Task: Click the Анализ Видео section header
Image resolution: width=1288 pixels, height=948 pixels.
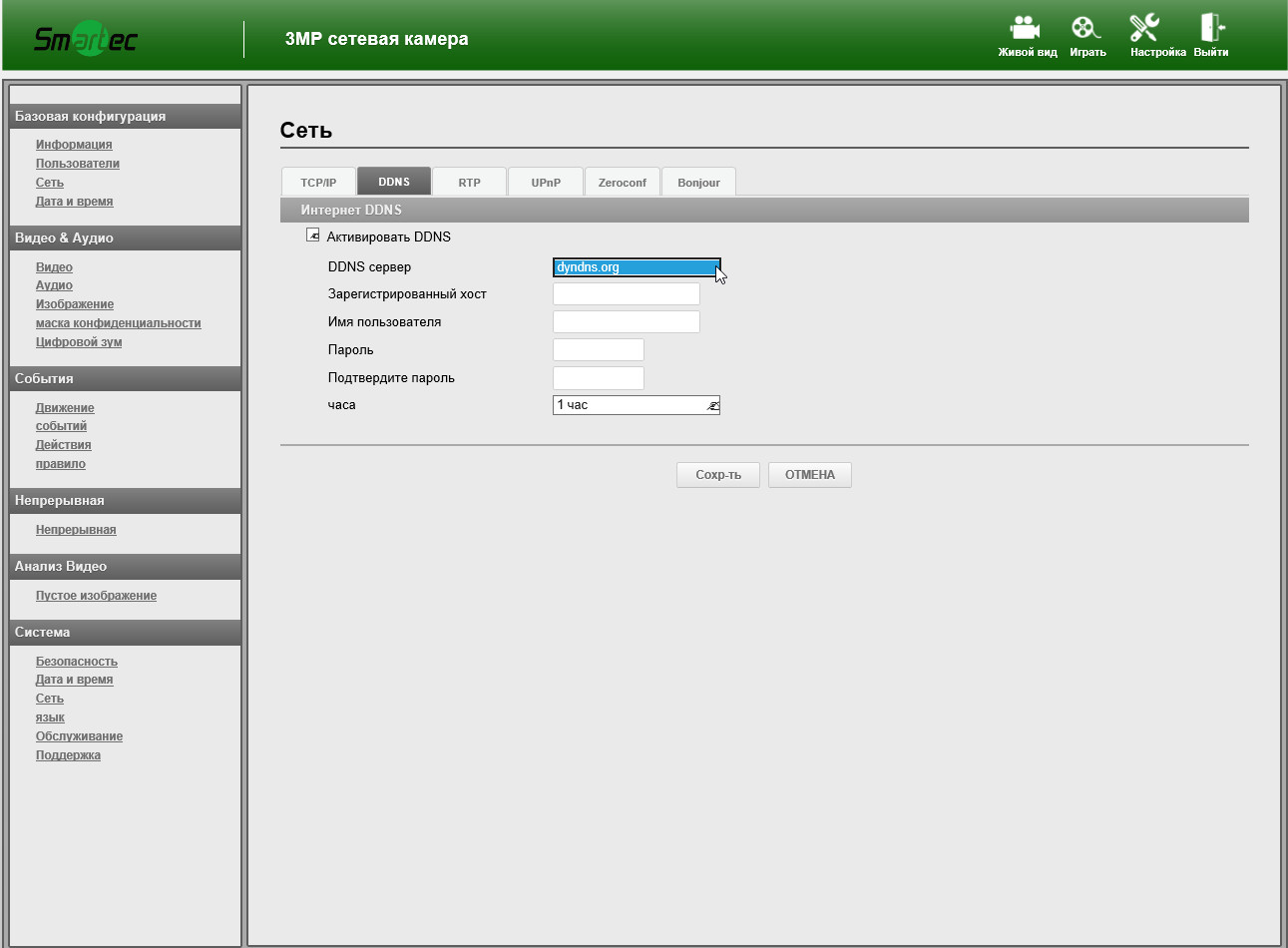Action: pos(125,566)
